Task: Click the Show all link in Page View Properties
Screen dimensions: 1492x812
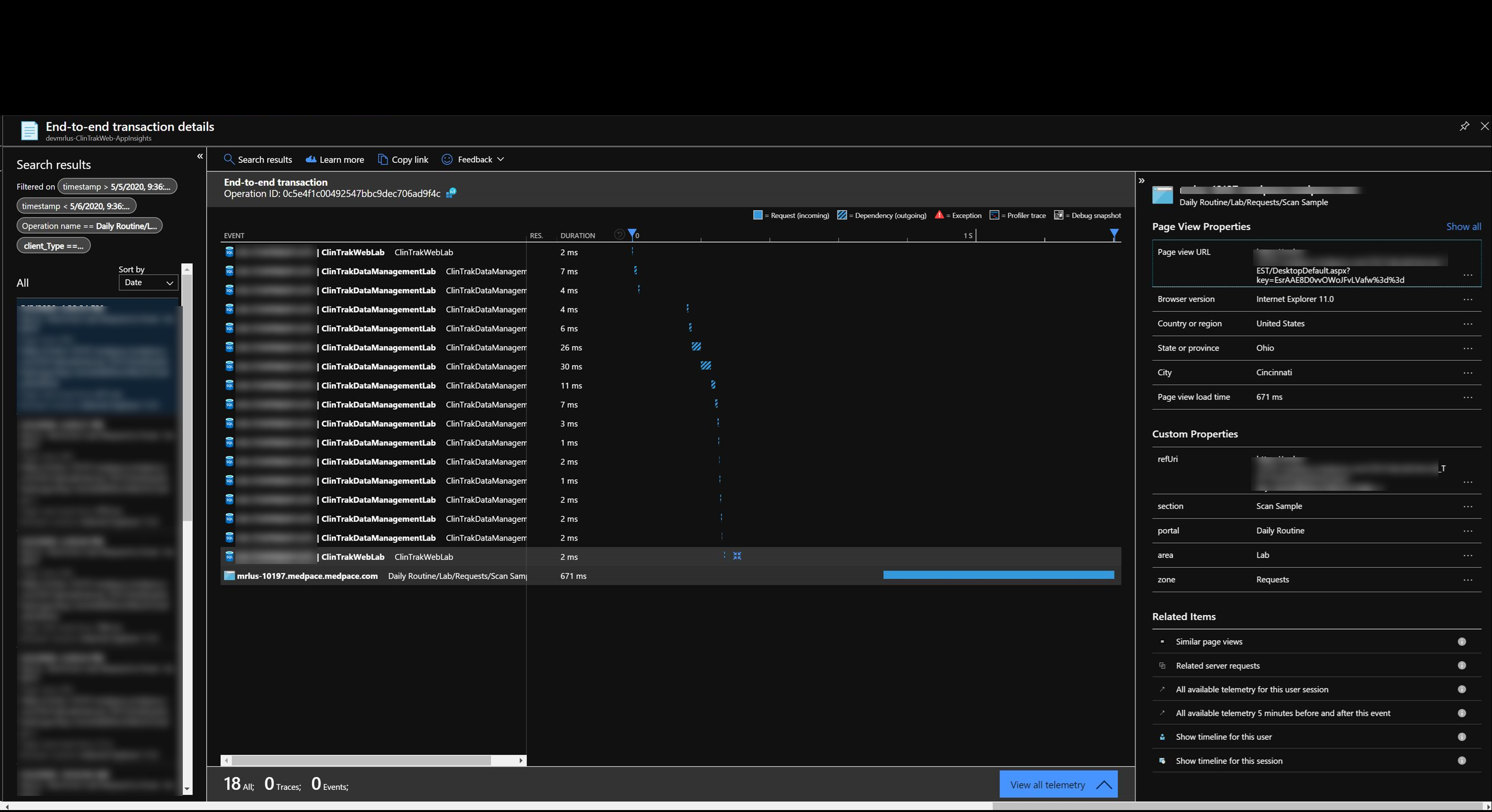Action: pos(1464,227)
